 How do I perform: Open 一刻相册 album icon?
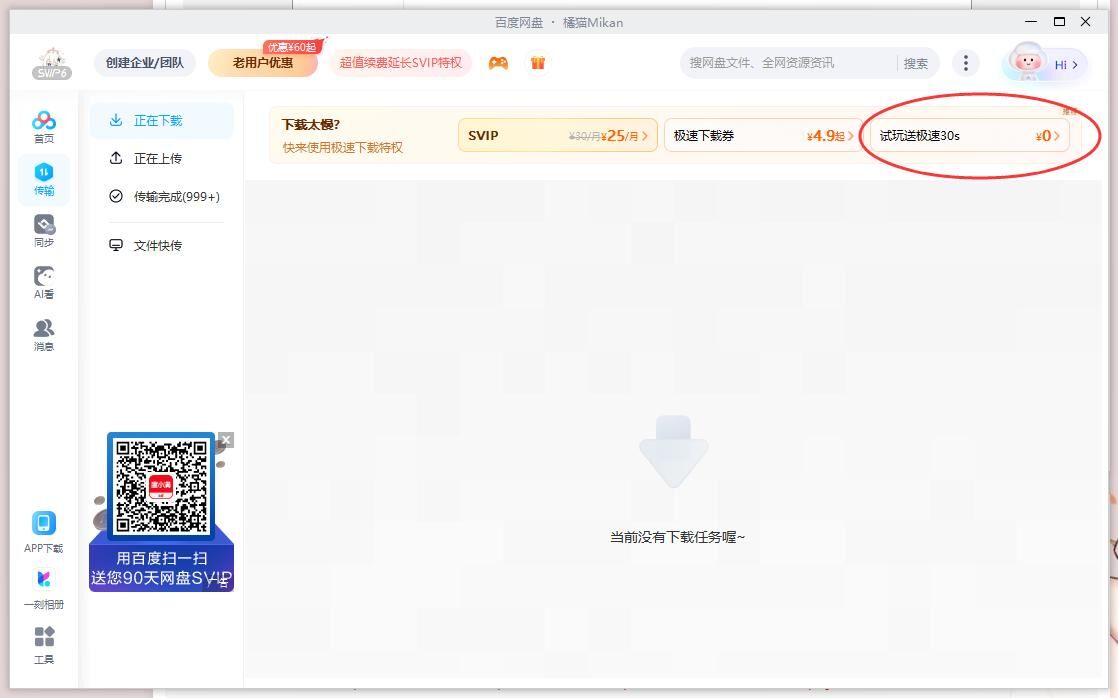(44, 588)
